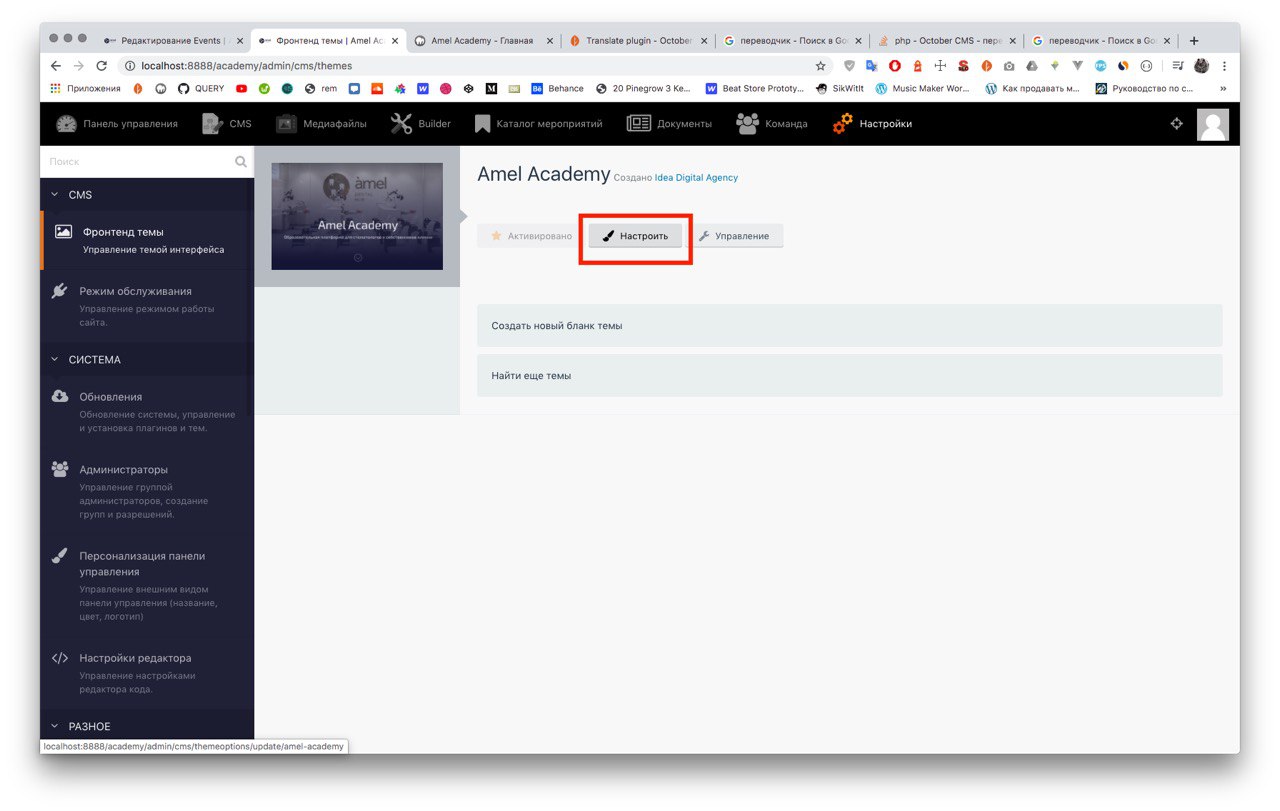Viewport: 1280px width, 811px height.
Task: Click the Активировано star button
Action: coord(530,236)
